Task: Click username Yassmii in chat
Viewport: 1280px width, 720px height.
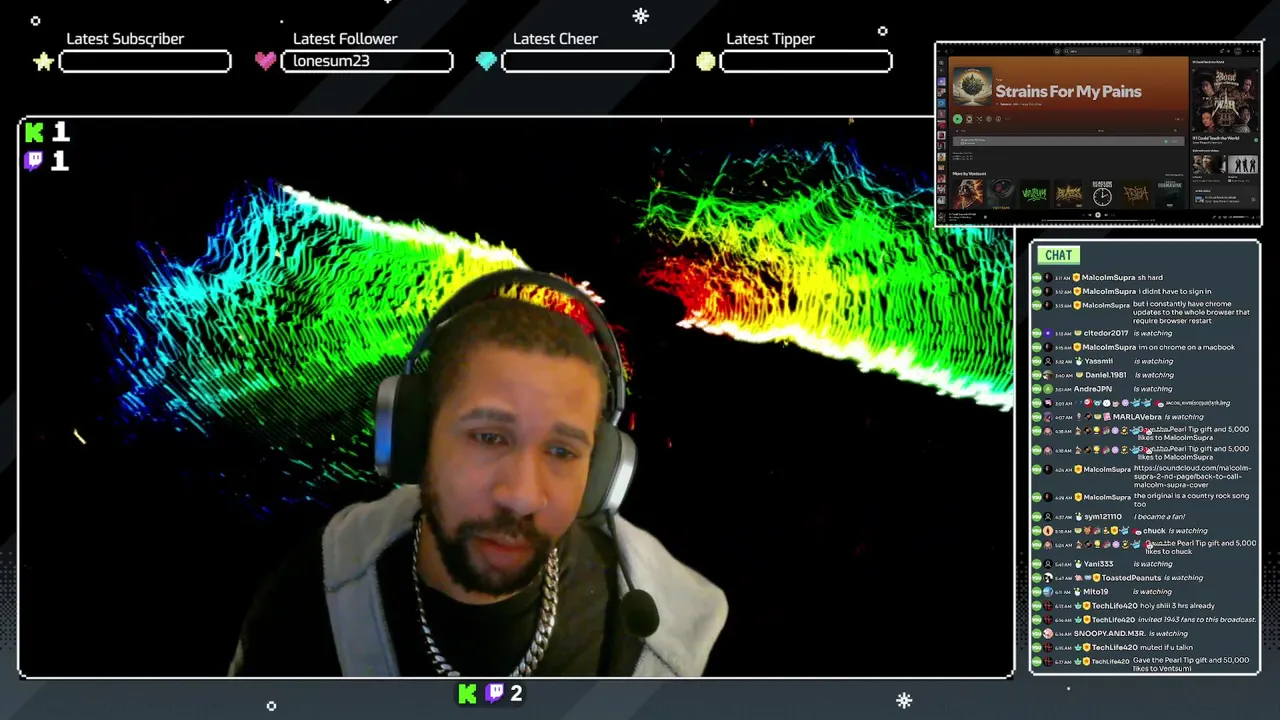Action: point(1099,361)
